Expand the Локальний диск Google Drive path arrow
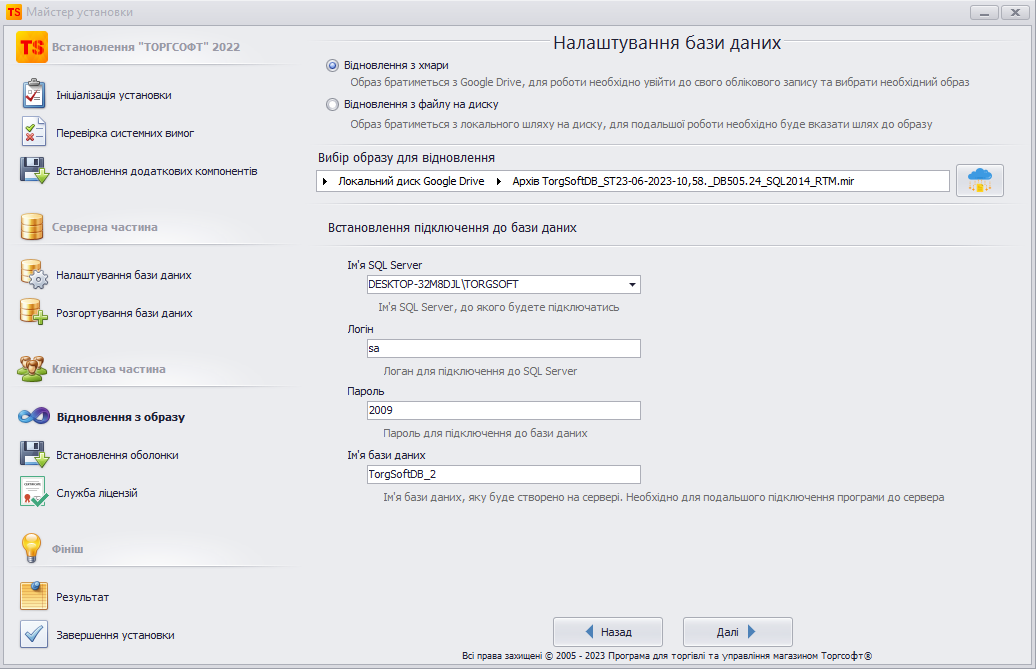This screenshot has height=669, width=1036. pyautogui.click(x=326, y=182)
